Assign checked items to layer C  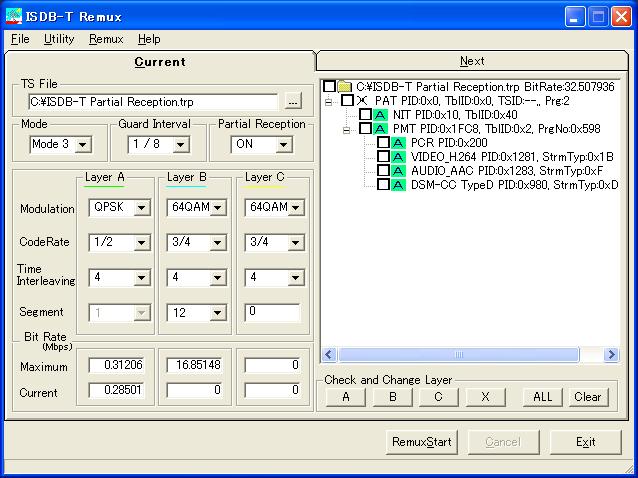pyautogui.click(x=438, y=397)
